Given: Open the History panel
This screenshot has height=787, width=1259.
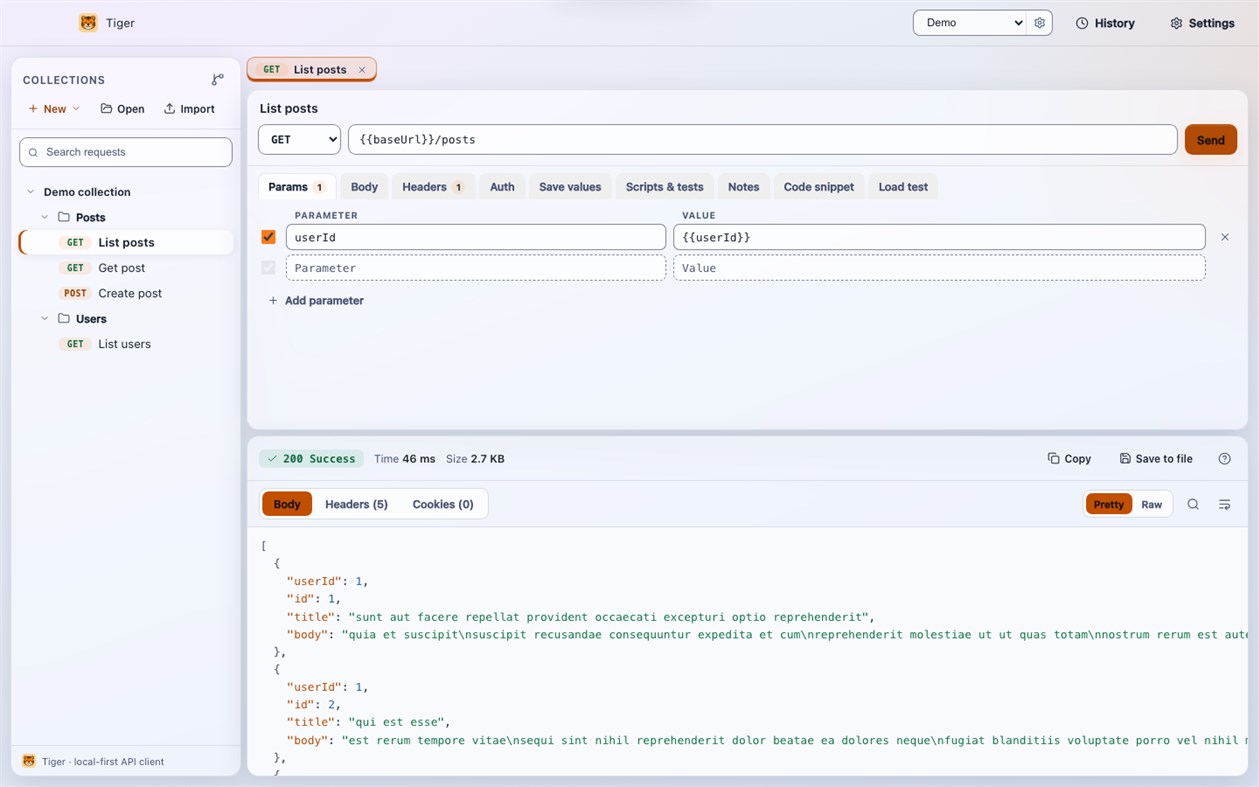Looking at the screenshot, I should tap(1105, 23).
